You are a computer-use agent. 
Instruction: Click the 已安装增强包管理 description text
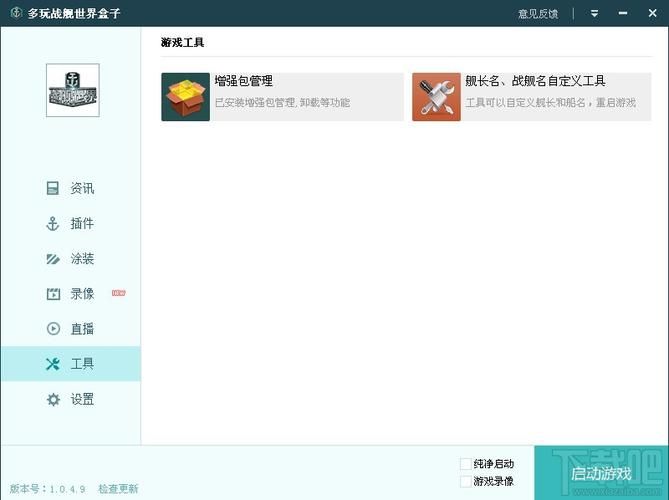point(282,102)
